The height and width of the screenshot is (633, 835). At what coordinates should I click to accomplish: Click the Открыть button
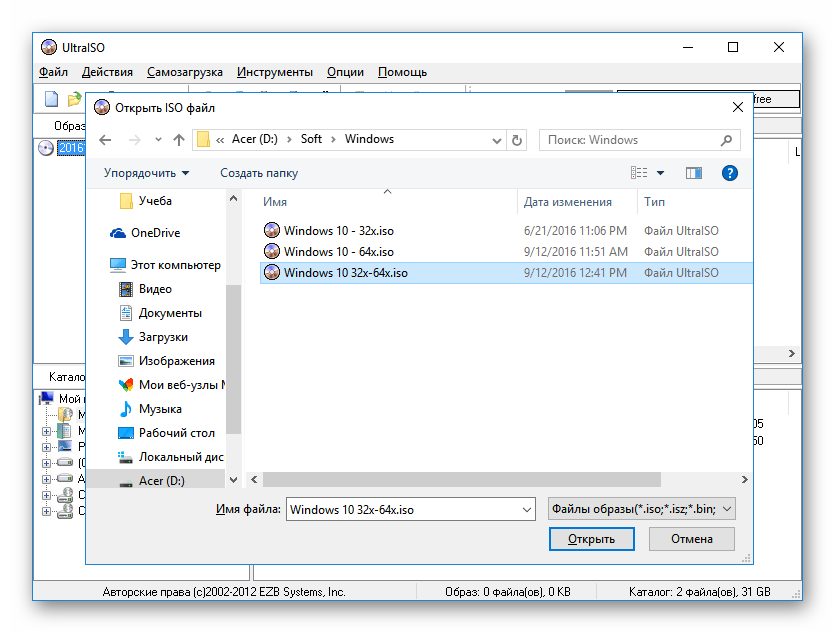(x=591, y=539)
